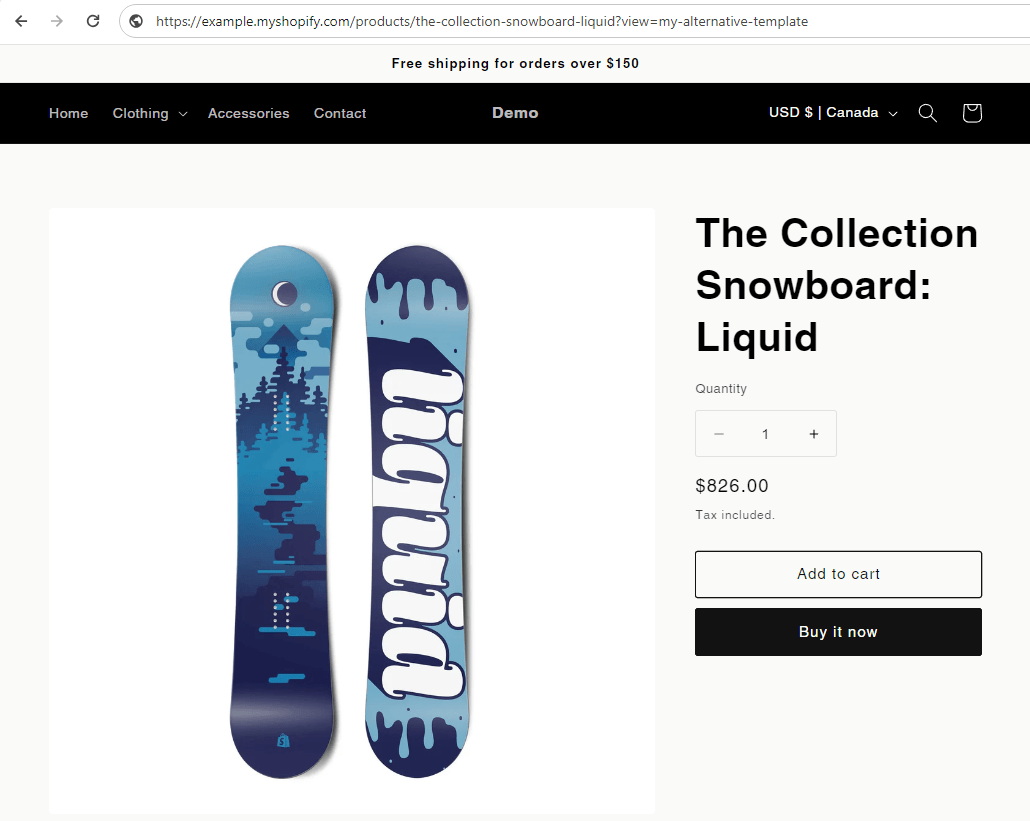Viewport: 1030px width, 821px height.
Task: Open the Accessories menu item
Action: (248, 114)
